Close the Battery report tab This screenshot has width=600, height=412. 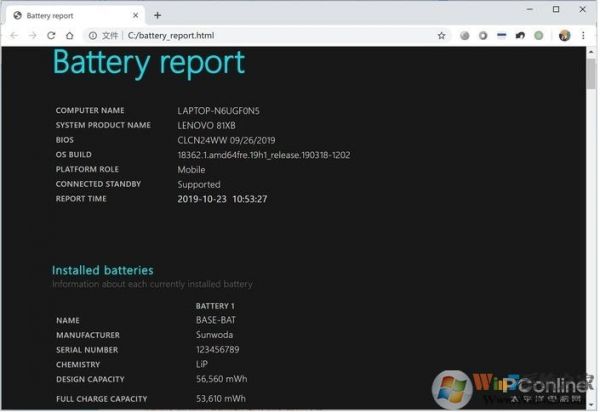click(135, 15)
